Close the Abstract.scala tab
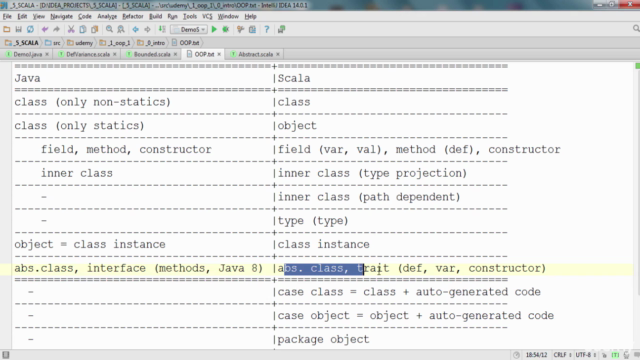The width and height of the screenshot is (640, 360). pyautogui.click(x=278, y=54)
